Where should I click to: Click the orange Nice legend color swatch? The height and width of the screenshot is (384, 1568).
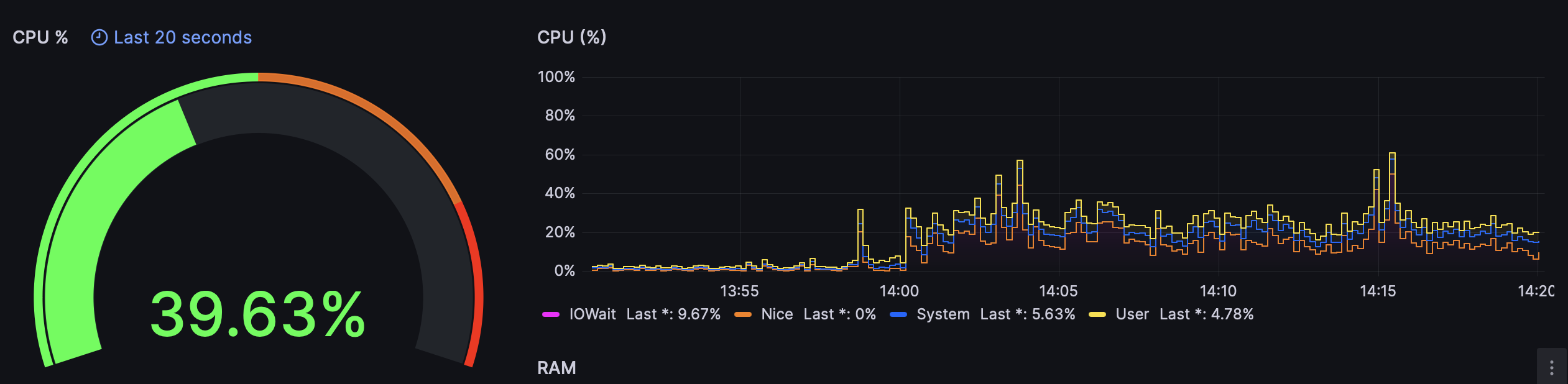tap(743, 314)
